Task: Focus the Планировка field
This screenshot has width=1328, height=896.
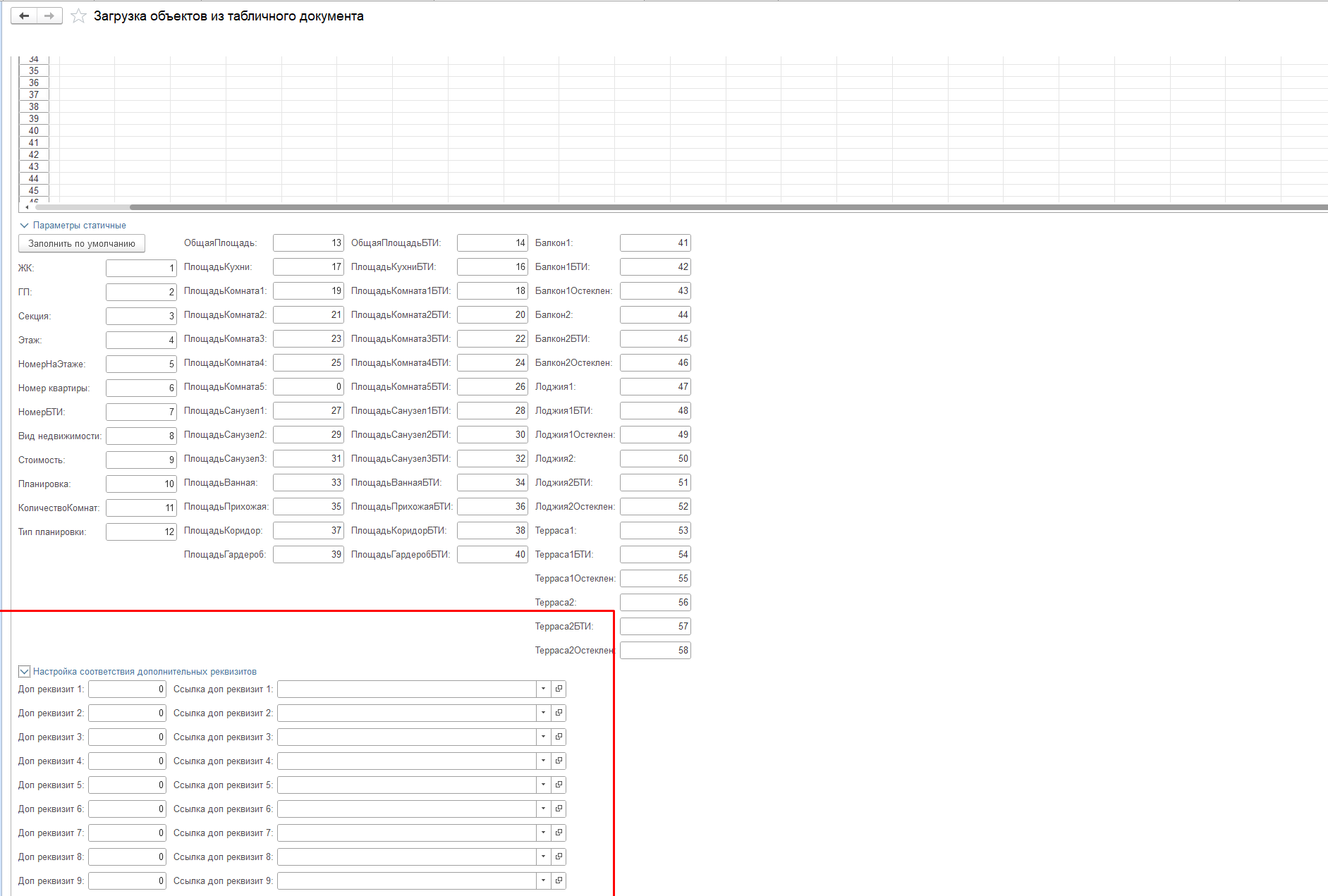Action: (141, 484)
